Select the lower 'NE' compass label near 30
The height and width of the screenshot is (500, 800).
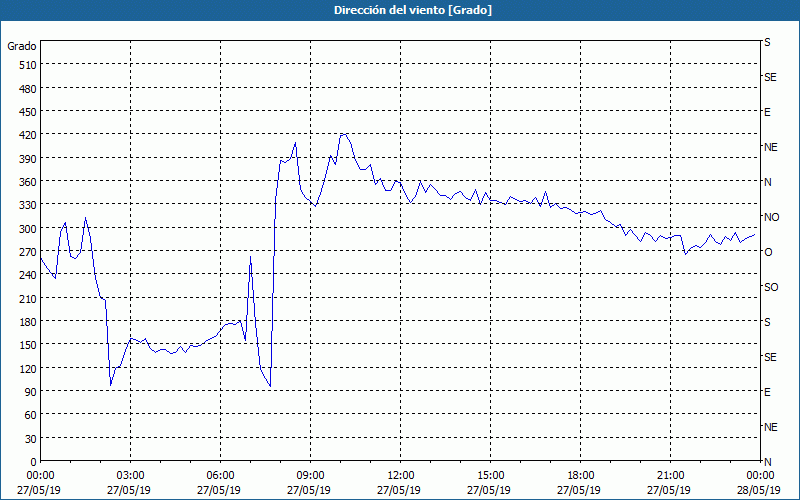click(x=770, y=427)
